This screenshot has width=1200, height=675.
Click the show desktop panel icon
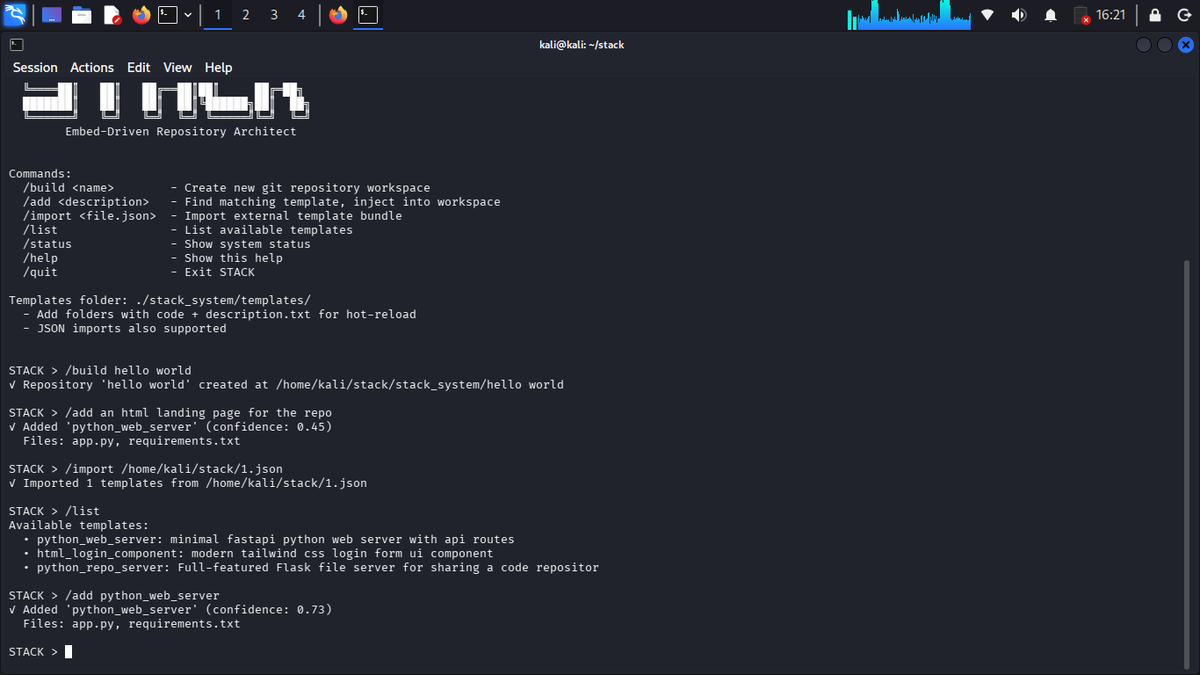pos(51,15)
